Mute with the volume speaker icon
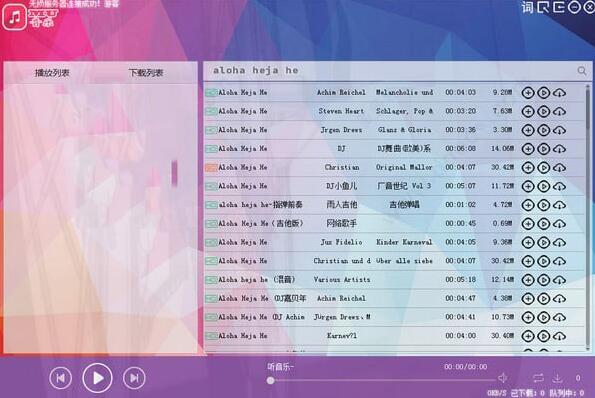 [502, 378]
